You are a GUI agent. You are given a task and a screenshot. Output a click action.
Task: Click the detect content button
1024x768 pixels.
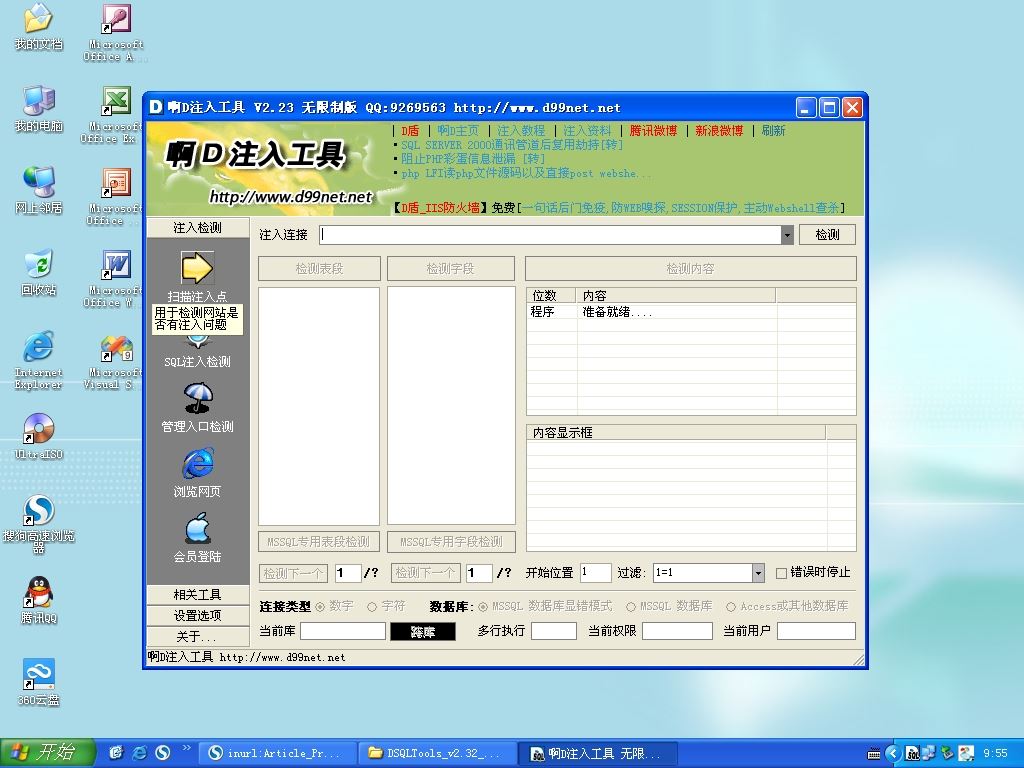coord(690,268)
